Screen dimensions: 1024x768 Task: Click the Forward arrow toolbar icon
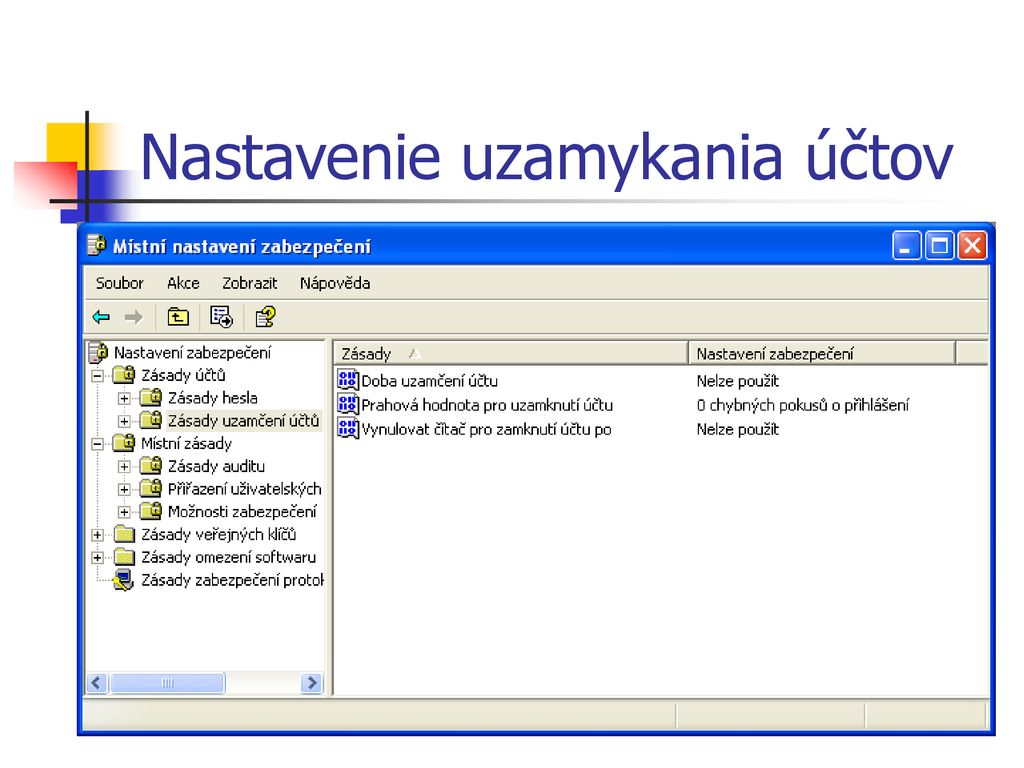tap(133, 317)
